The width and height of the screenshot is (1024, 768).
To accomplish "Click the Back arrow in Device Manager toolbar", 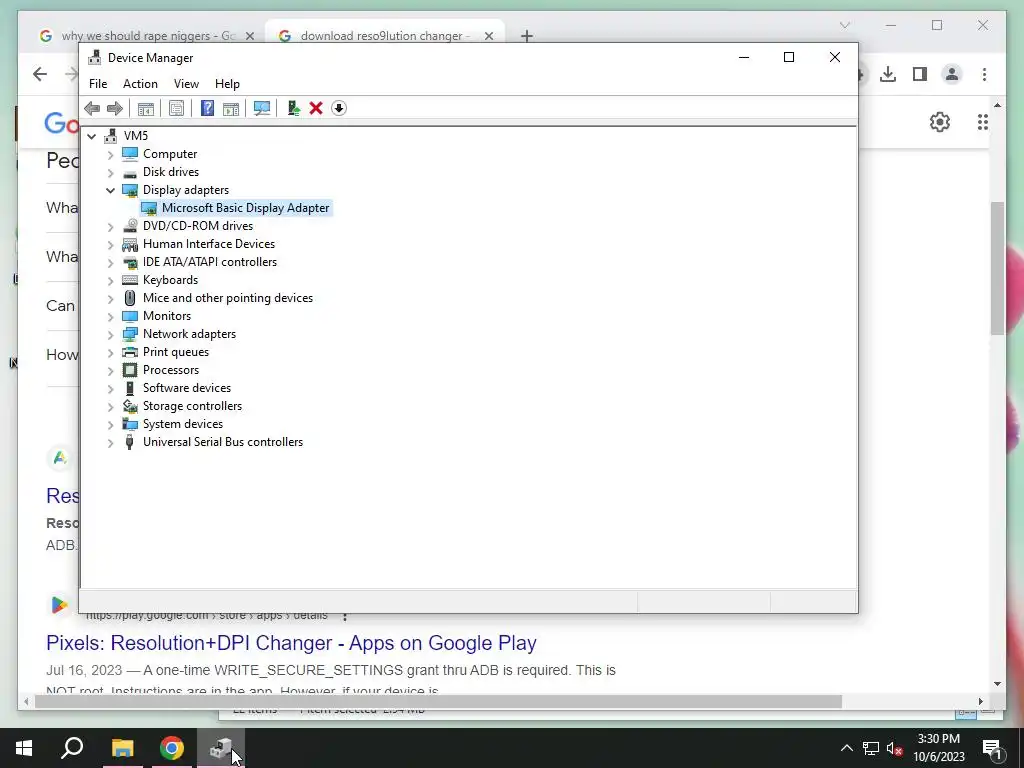I will pyautogui.click(x=92, y=108).
